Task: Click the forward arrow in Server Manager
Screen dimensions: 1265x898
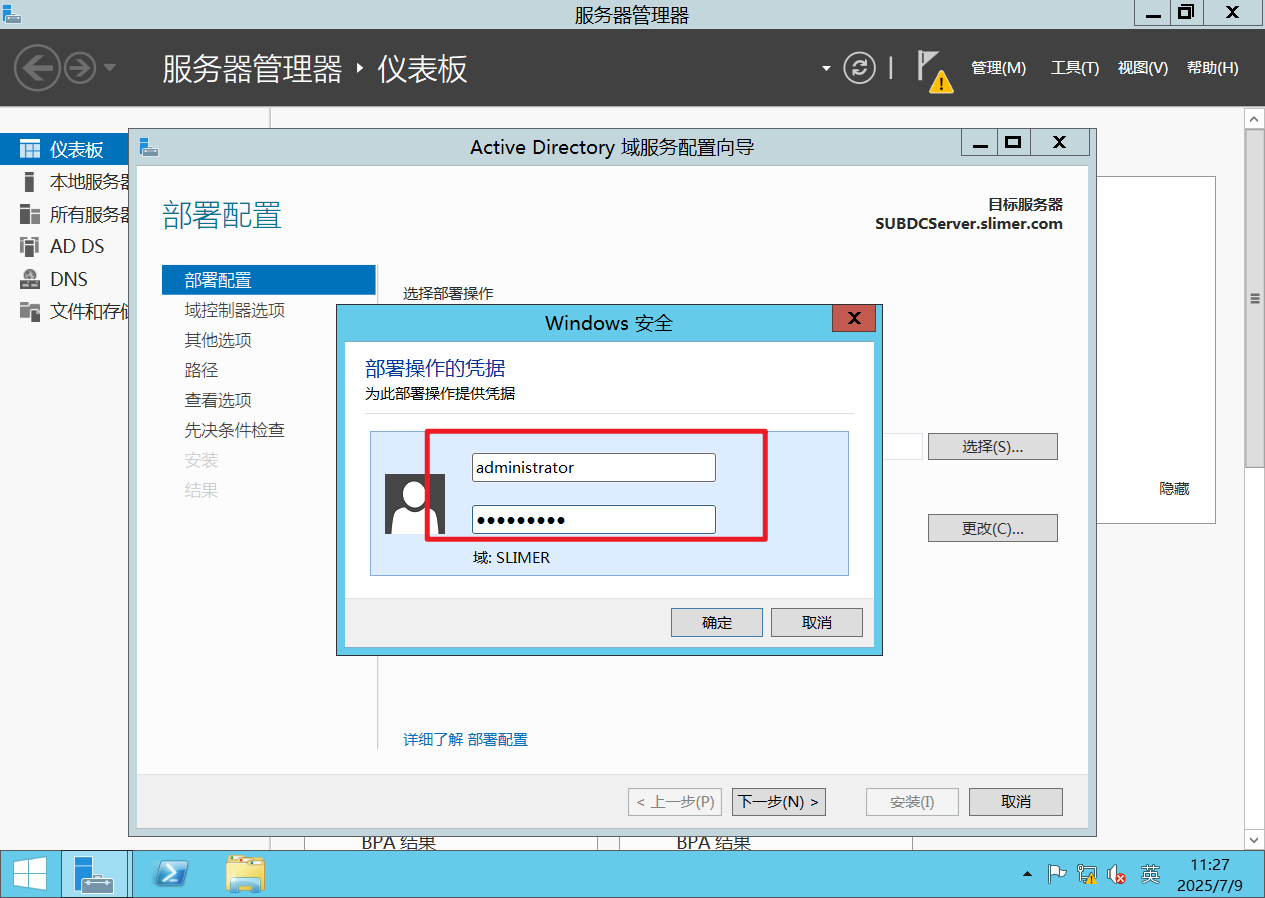Action: coord(80,68)
